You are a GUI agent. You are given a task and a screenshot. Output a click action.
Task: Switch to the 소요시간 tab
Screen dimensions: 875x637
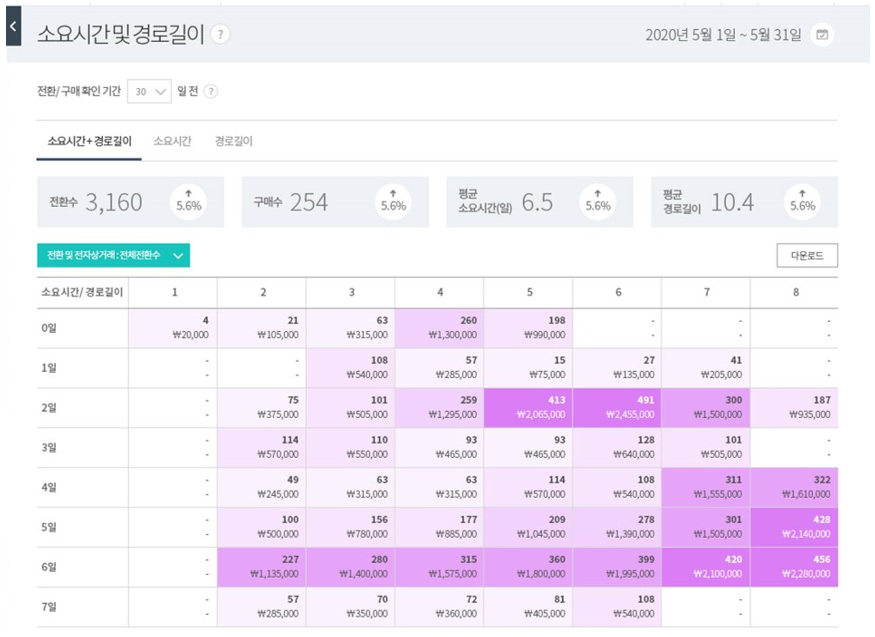[x=172, y=142]
